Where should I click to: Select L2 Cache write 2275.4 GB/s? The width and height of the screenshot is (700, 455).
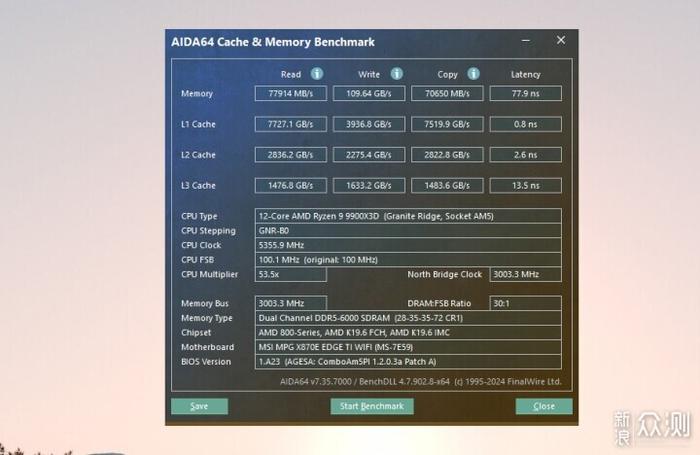click(369, 155)
